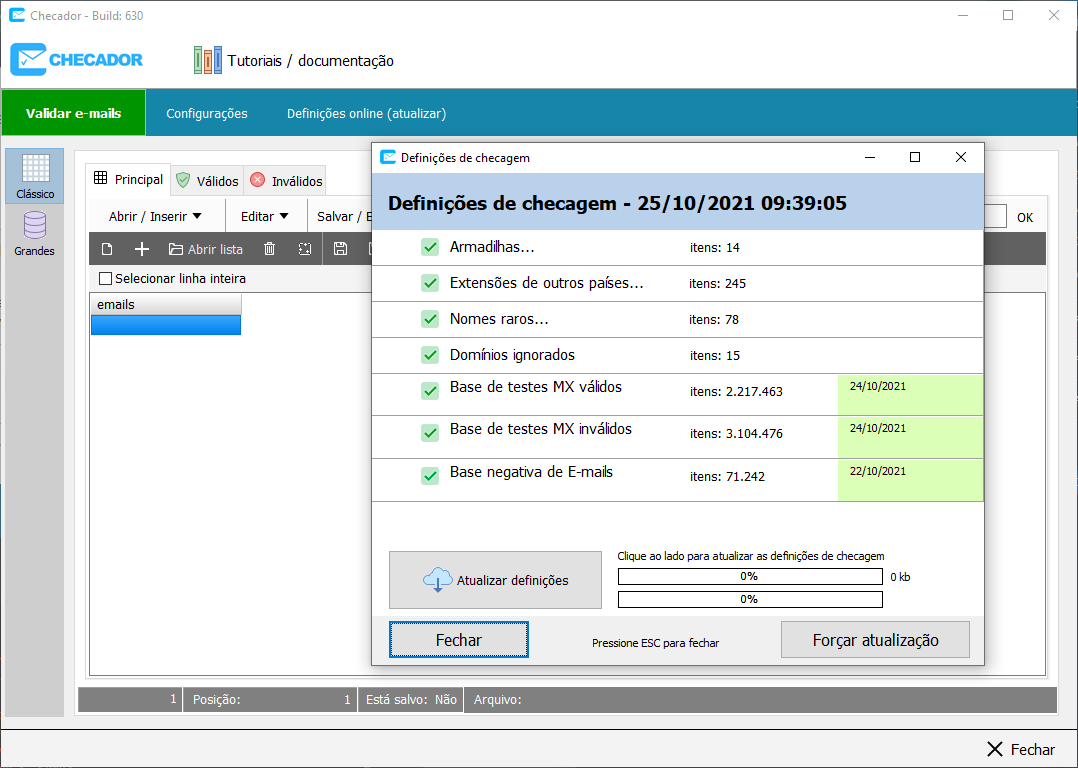
Task: Enable Selecionar linha inteira checkbox
Action: (x=105, y=278)
